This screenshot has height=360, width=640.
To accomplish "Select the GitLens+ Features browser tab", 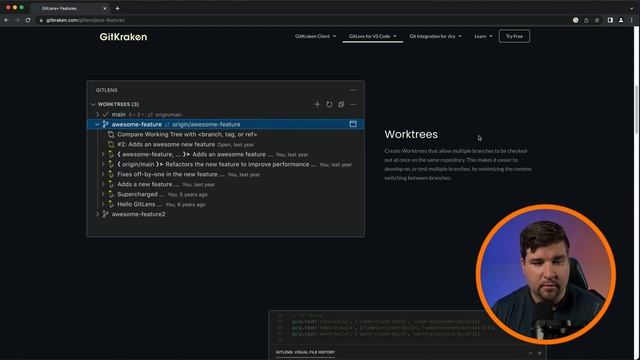I will coord(69,8).
